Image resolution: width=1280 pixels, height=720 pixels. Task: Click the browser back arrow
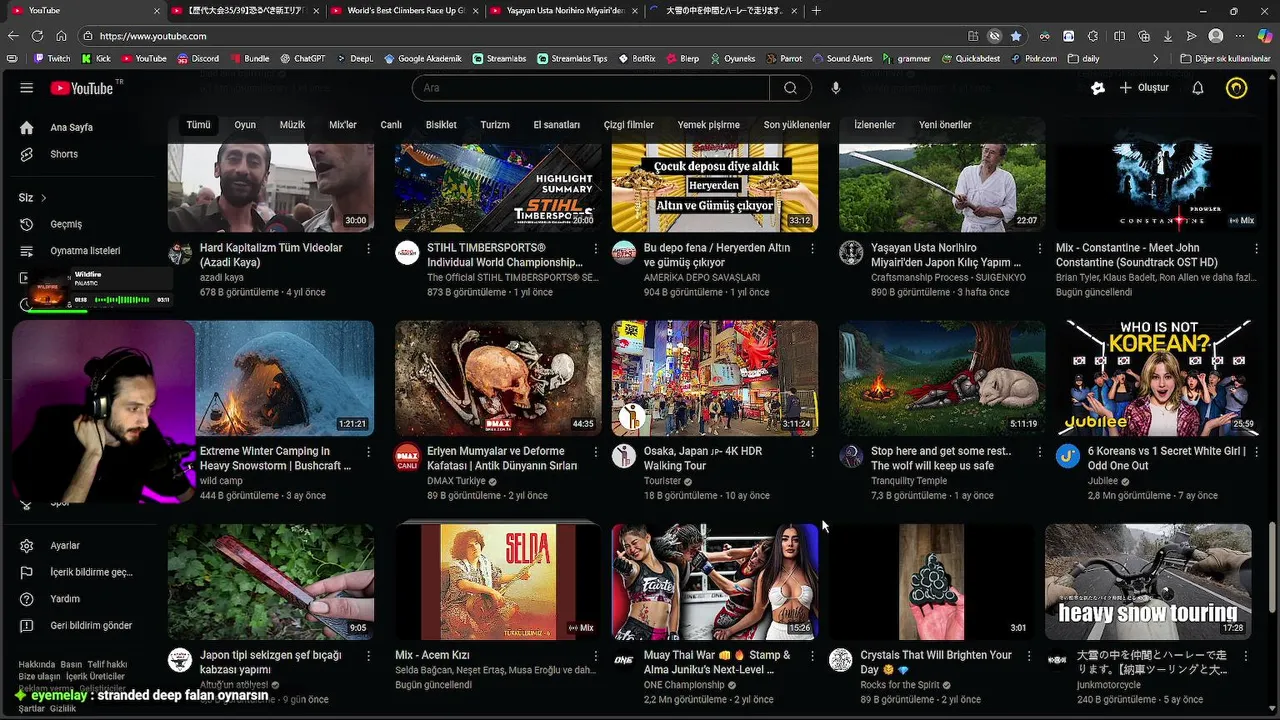pos(14,36)
